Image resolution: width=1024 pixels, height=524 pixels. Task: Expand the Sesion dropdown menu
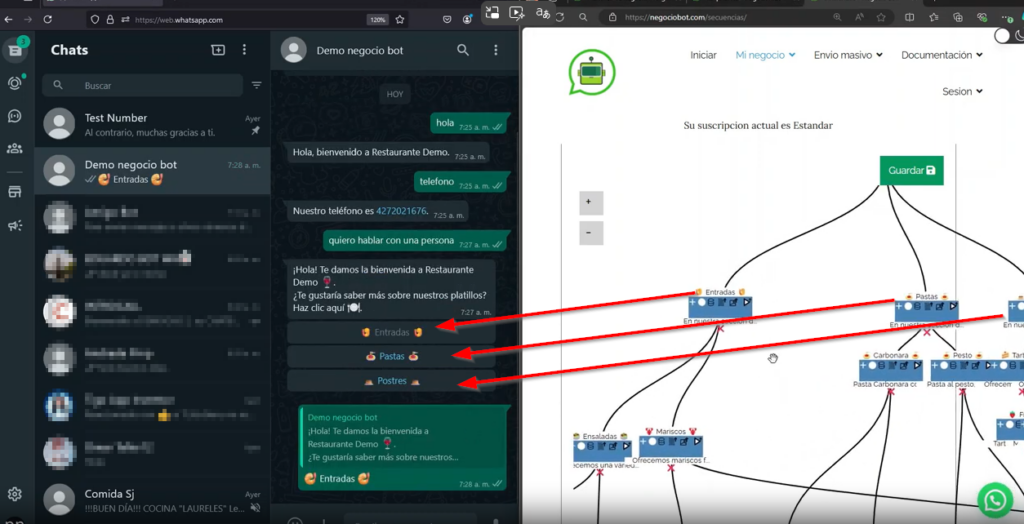963,91
